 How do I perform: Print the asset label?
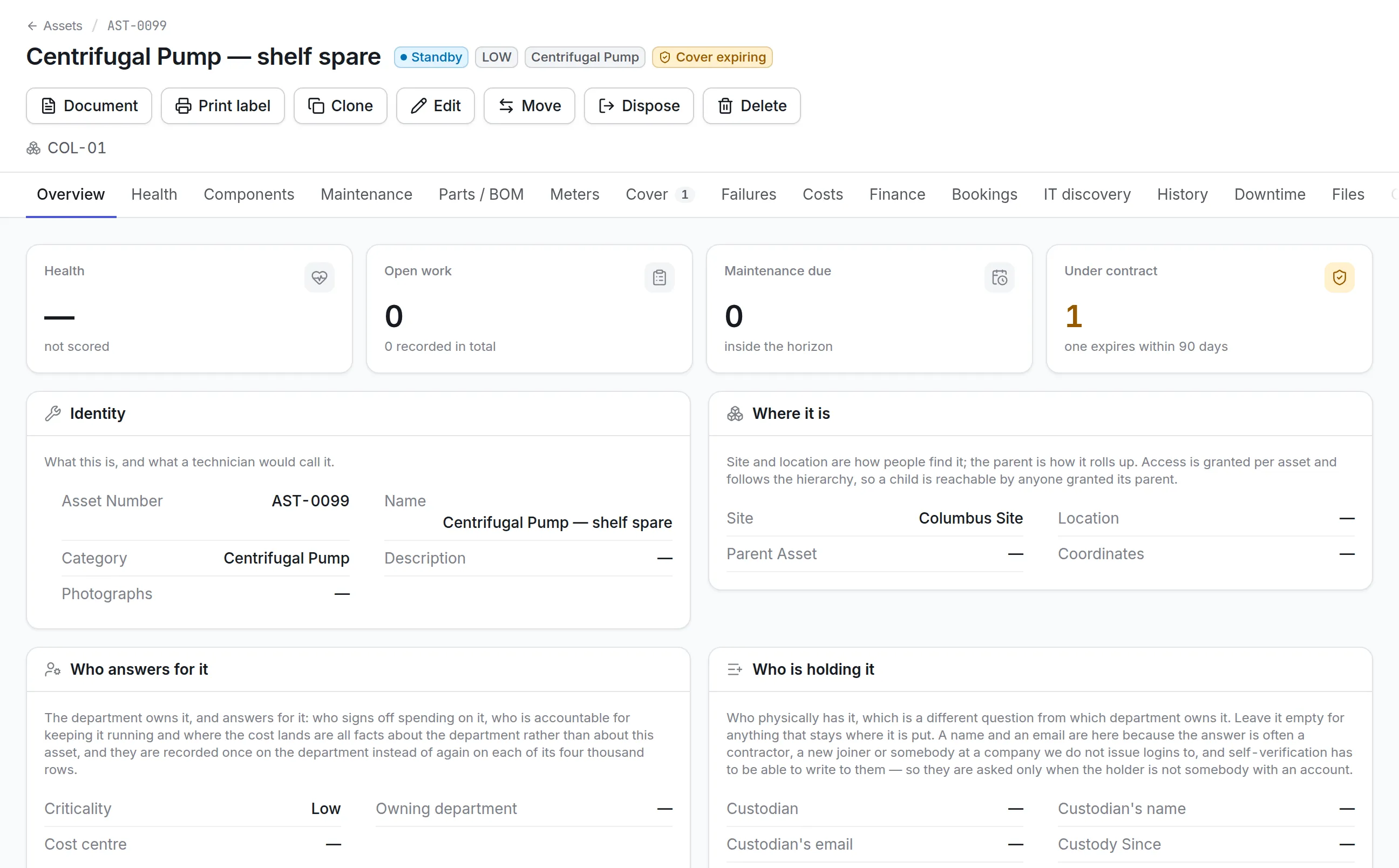click(x=223, y=106)
